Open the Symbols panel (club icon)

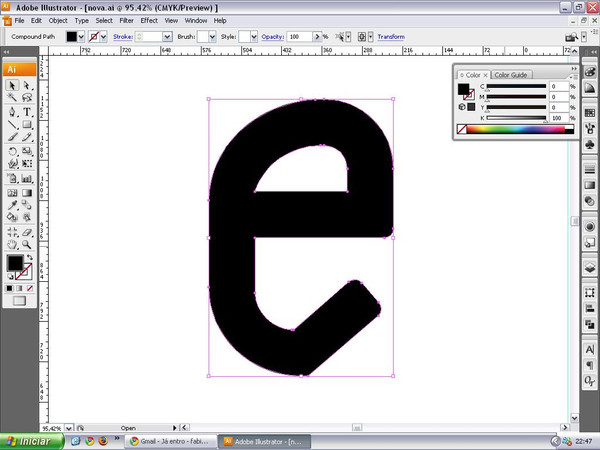tap(589, 143)
